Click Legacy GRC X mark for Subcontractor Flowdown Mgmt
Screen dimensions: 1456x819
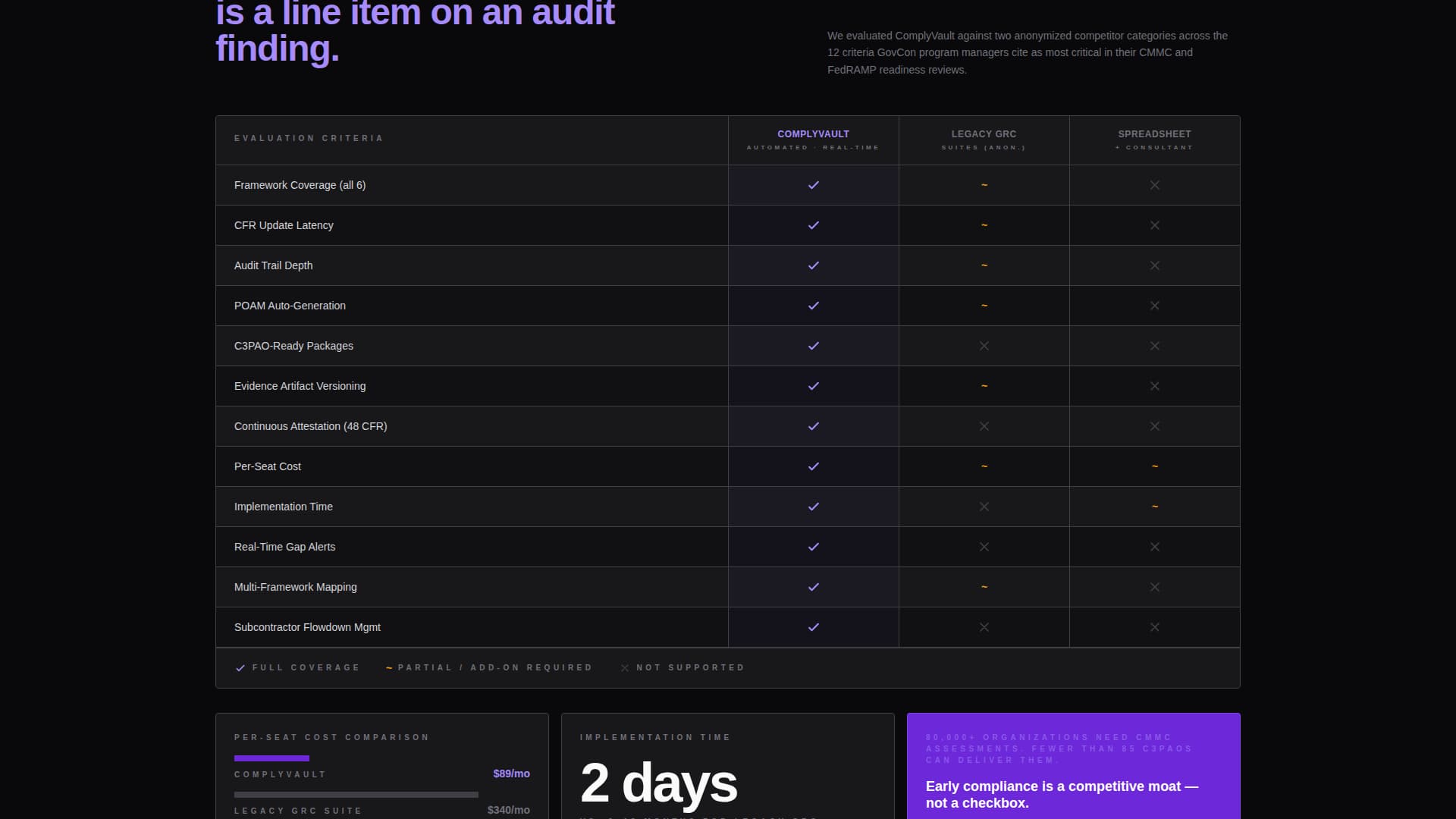(984, 627)
